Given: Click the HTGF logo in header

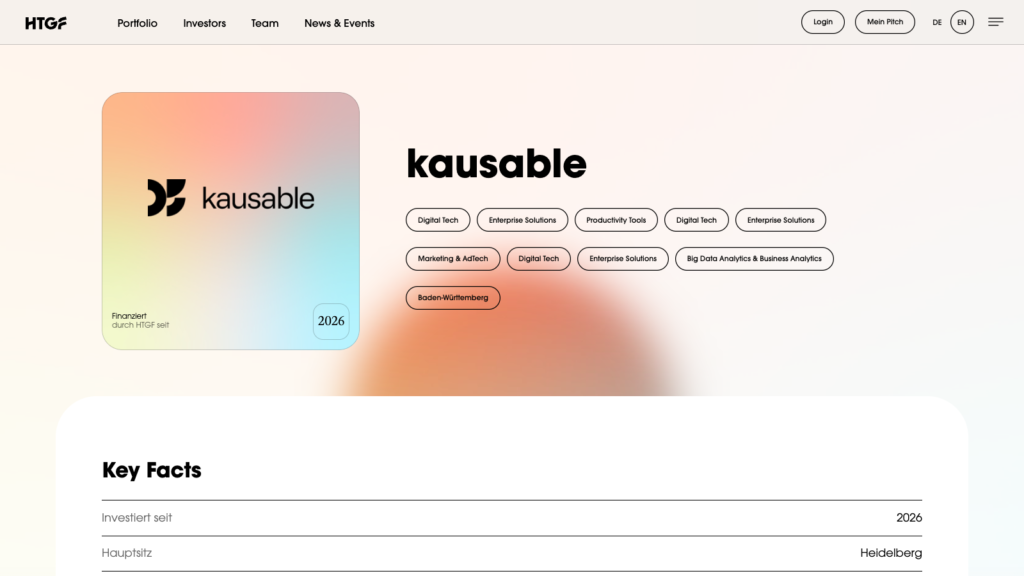Looking at the screenshot, I should 46,23.
